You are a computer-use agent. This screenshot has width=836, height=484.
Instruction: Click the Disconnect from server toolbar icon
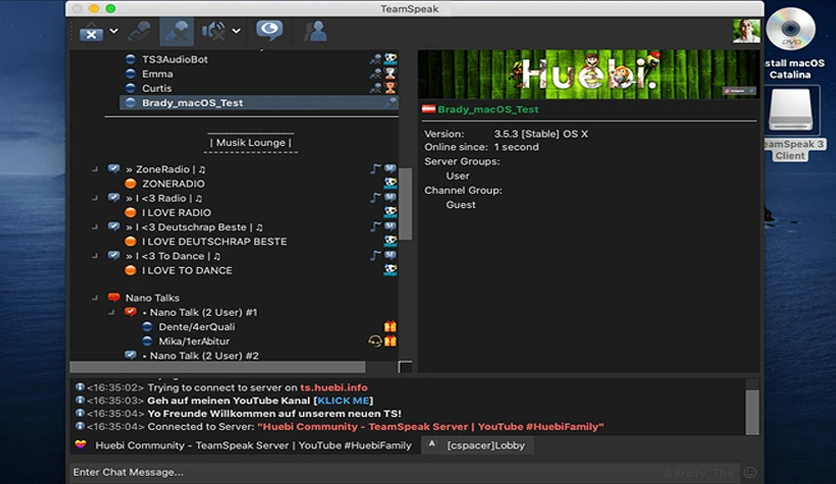pyautogui.click(x=91, y=32)
